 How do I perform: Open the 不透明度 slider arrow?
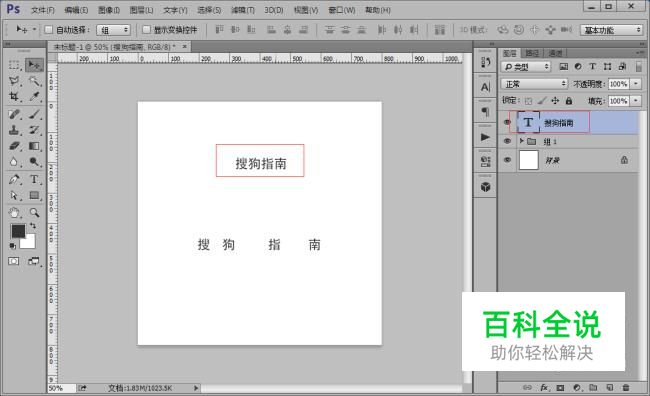pos(635,84)
